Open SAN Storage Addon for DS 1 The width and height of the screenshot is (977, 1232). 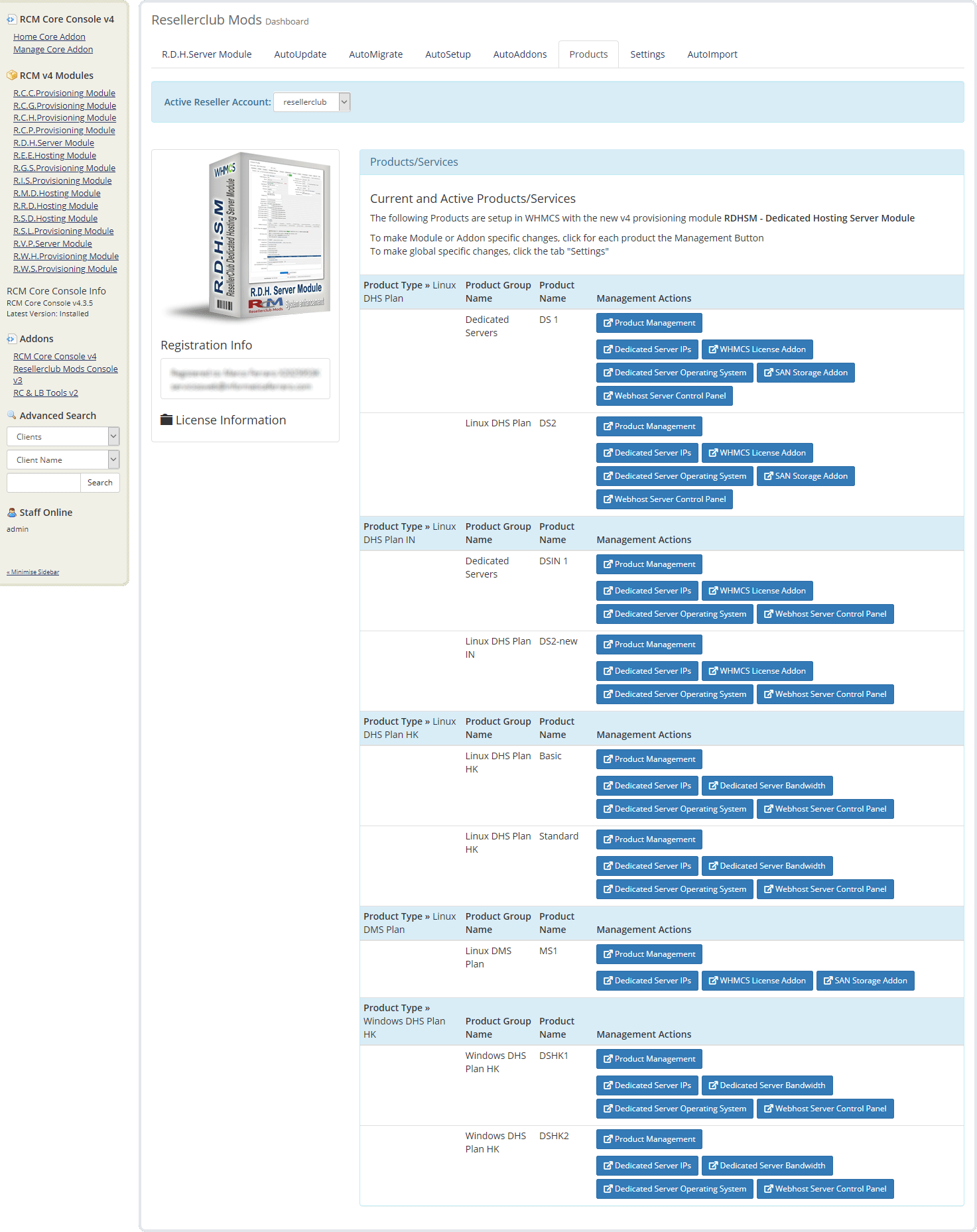pyautogui.click(x=805, y=373)
